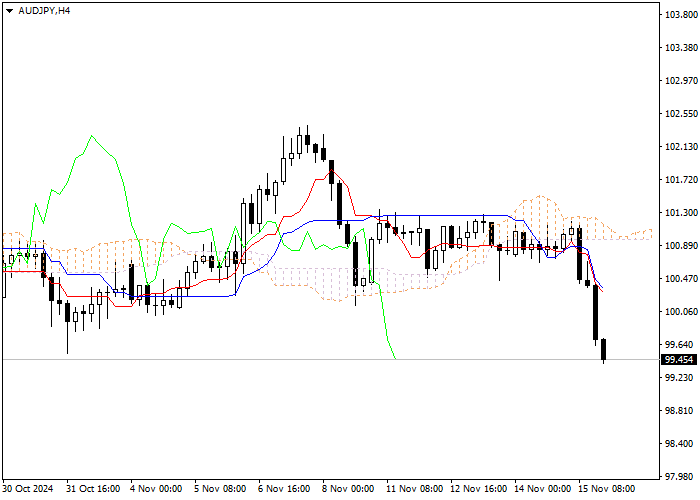Select the 15 Nov 08:00 time label
This screenshot has height=500, width=700.
(x=607, y=489)
